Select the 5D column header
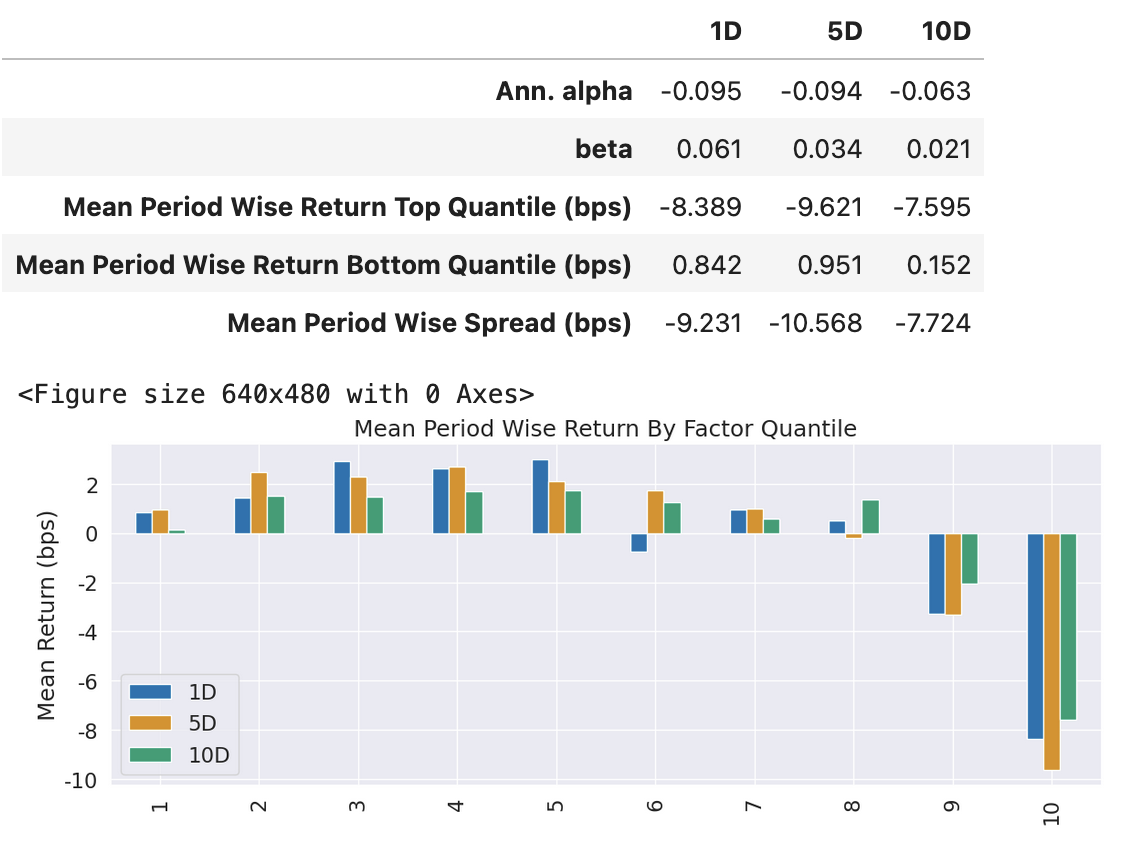The height and width of the screenshot is (844, 1140). pos(844,31)
